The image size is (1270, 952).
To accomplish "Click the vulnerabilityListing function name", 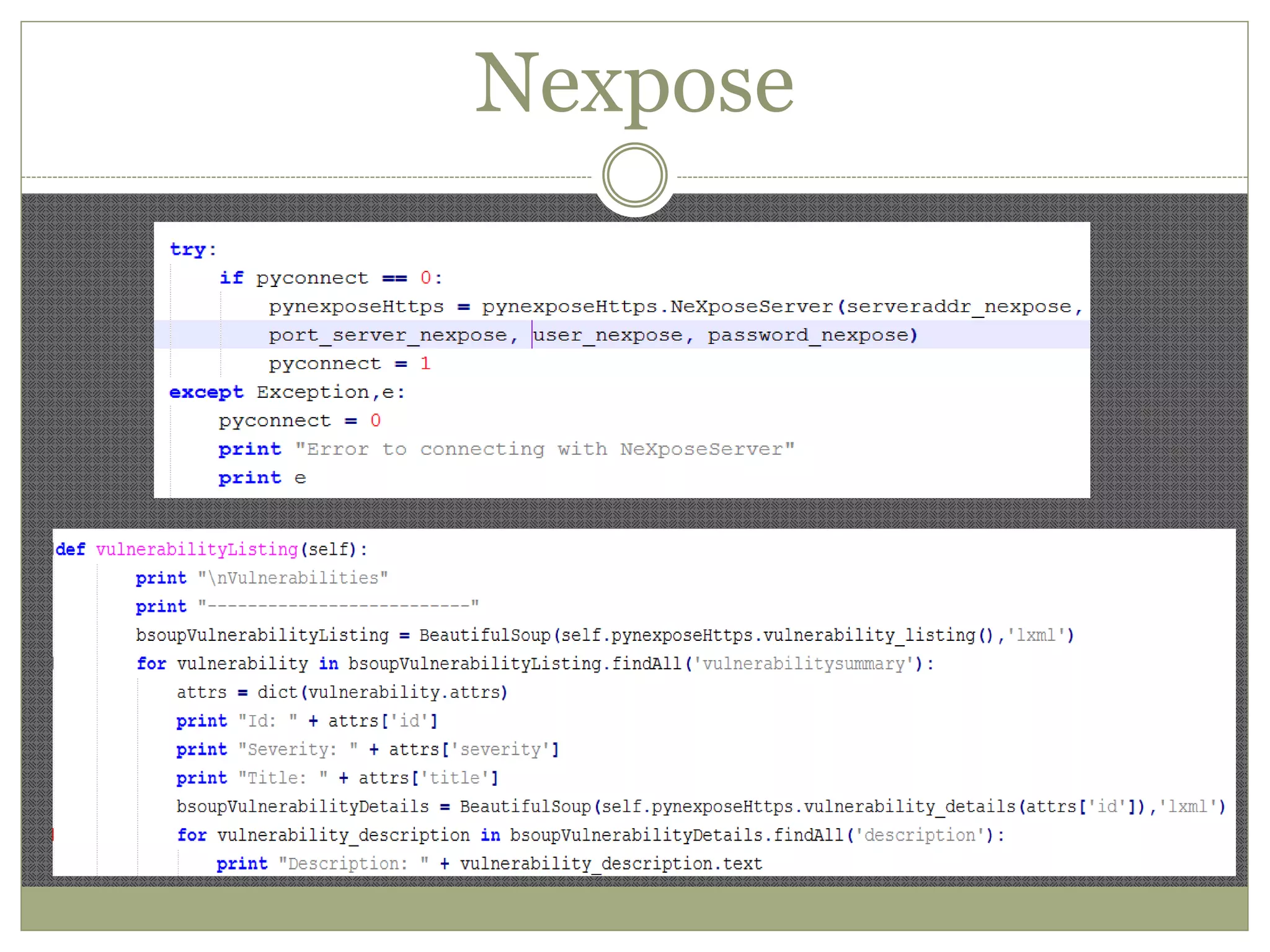I will pyautogui.click(x=197, y=549).
